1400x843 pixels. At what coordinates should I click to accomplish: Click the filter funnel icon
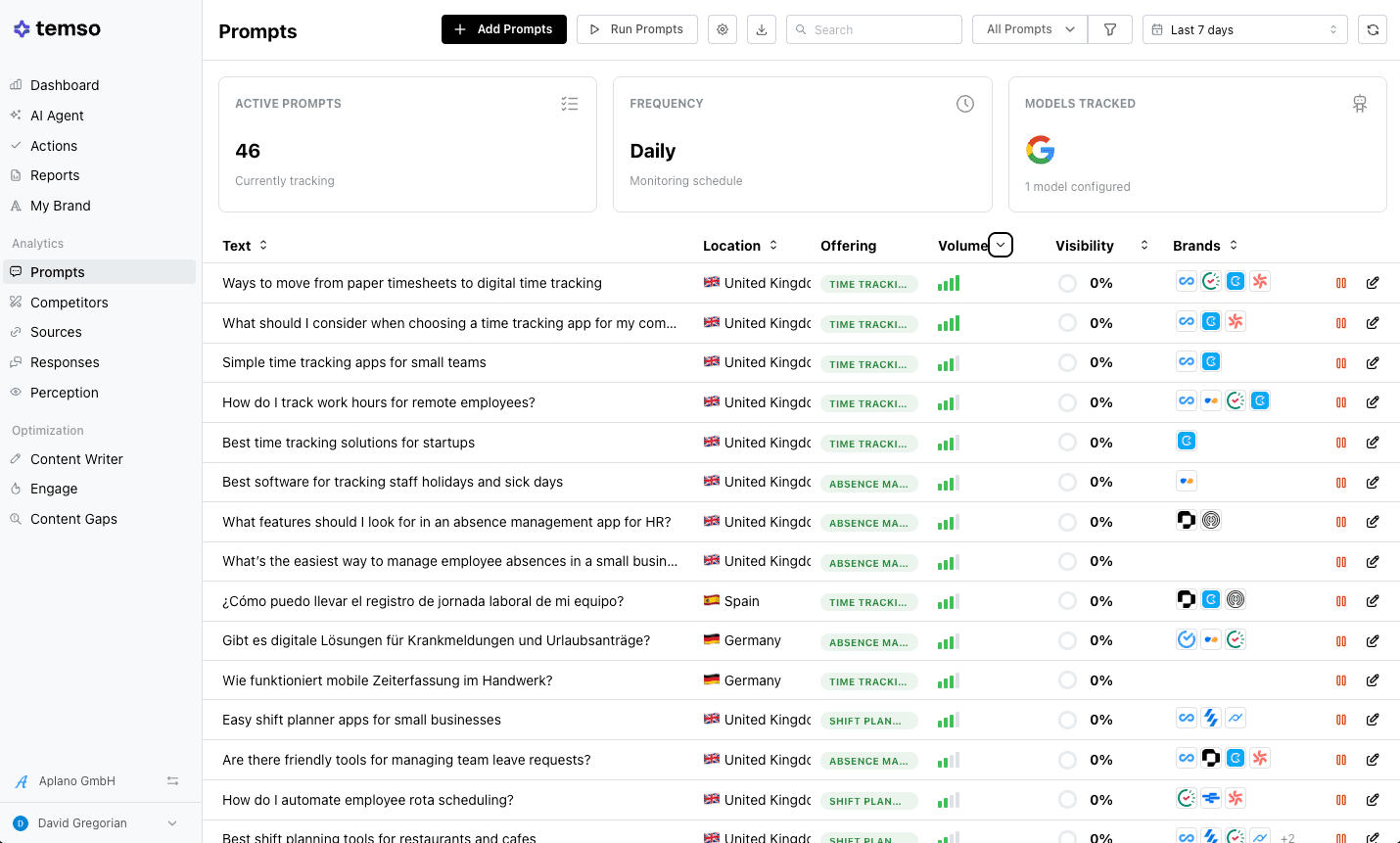tap(1110, 29)
